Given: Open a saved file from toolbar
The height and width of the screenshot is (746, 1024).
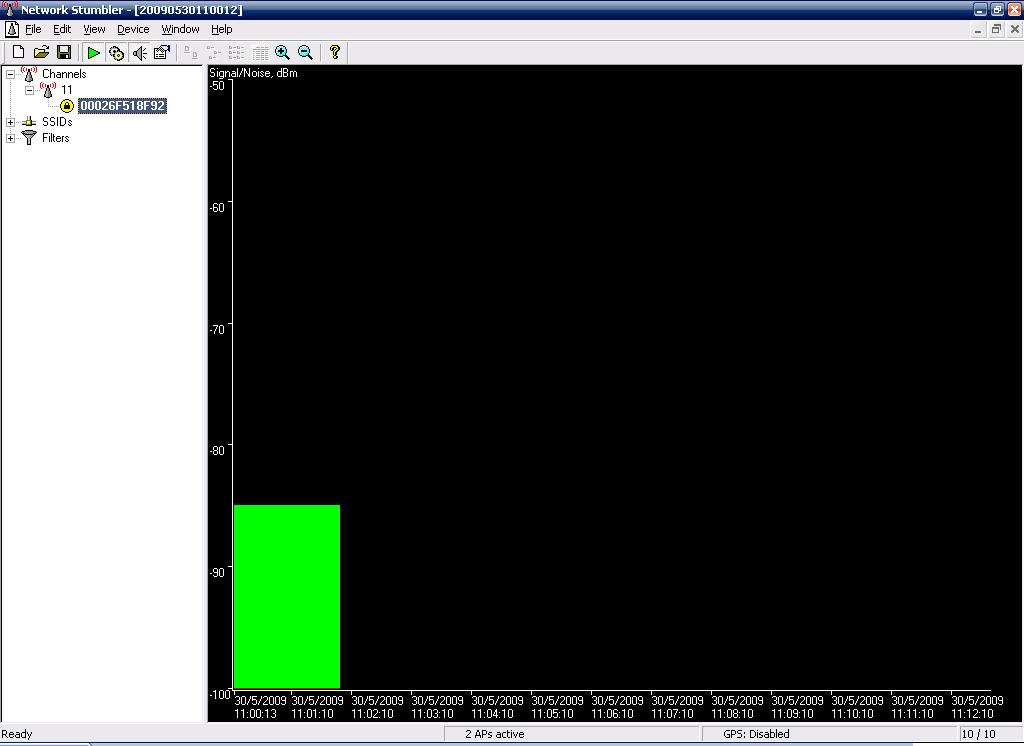Looking at the screenshot, I should [x=41, y=52].
